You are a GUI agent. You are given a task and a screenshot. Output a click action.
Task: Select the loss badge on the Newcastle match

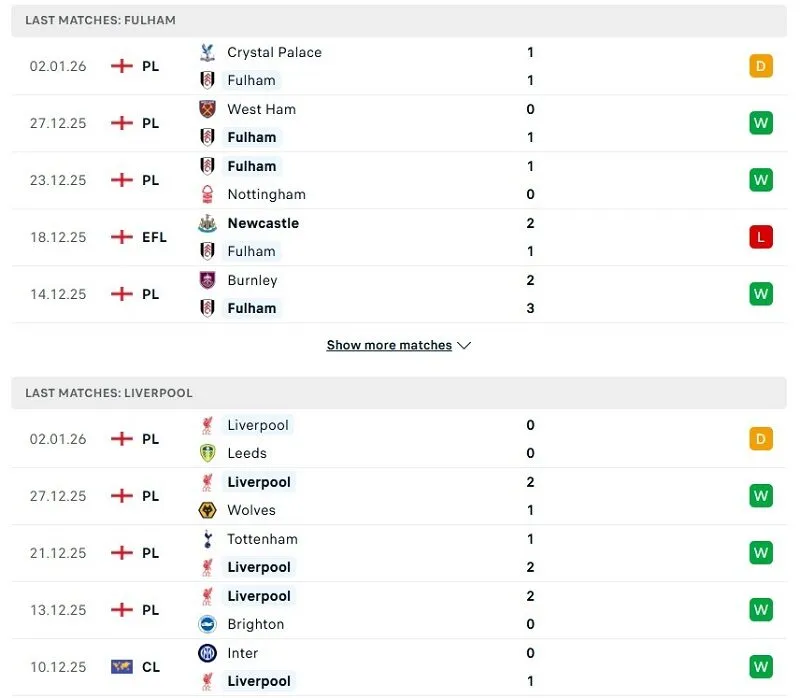coord(761,237)
